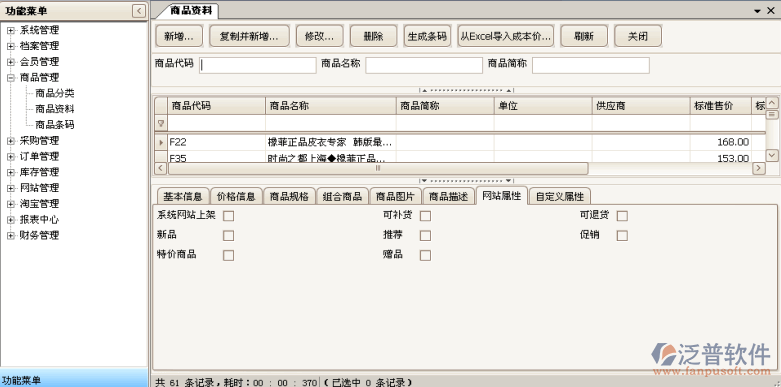Click the row indicator arrow beside F22
This screenshot has width=781, height=387.
161,142
